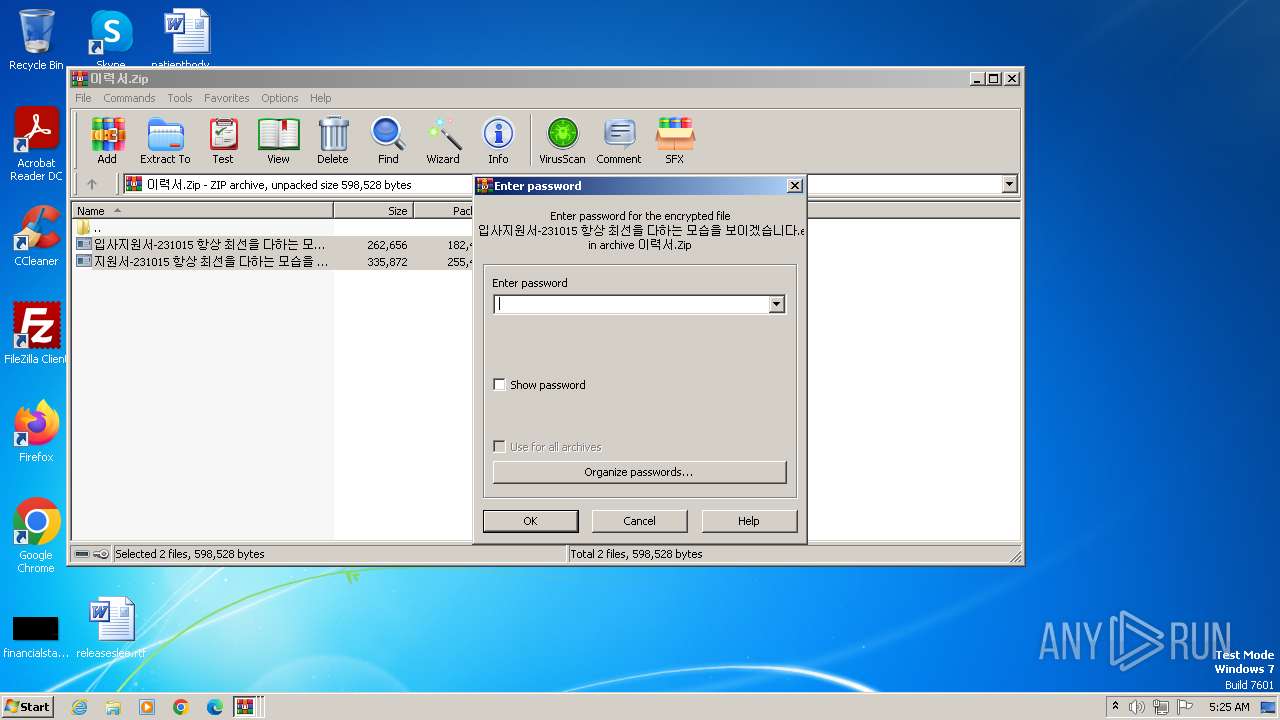Click the password input field

click(x=631, y=304)
